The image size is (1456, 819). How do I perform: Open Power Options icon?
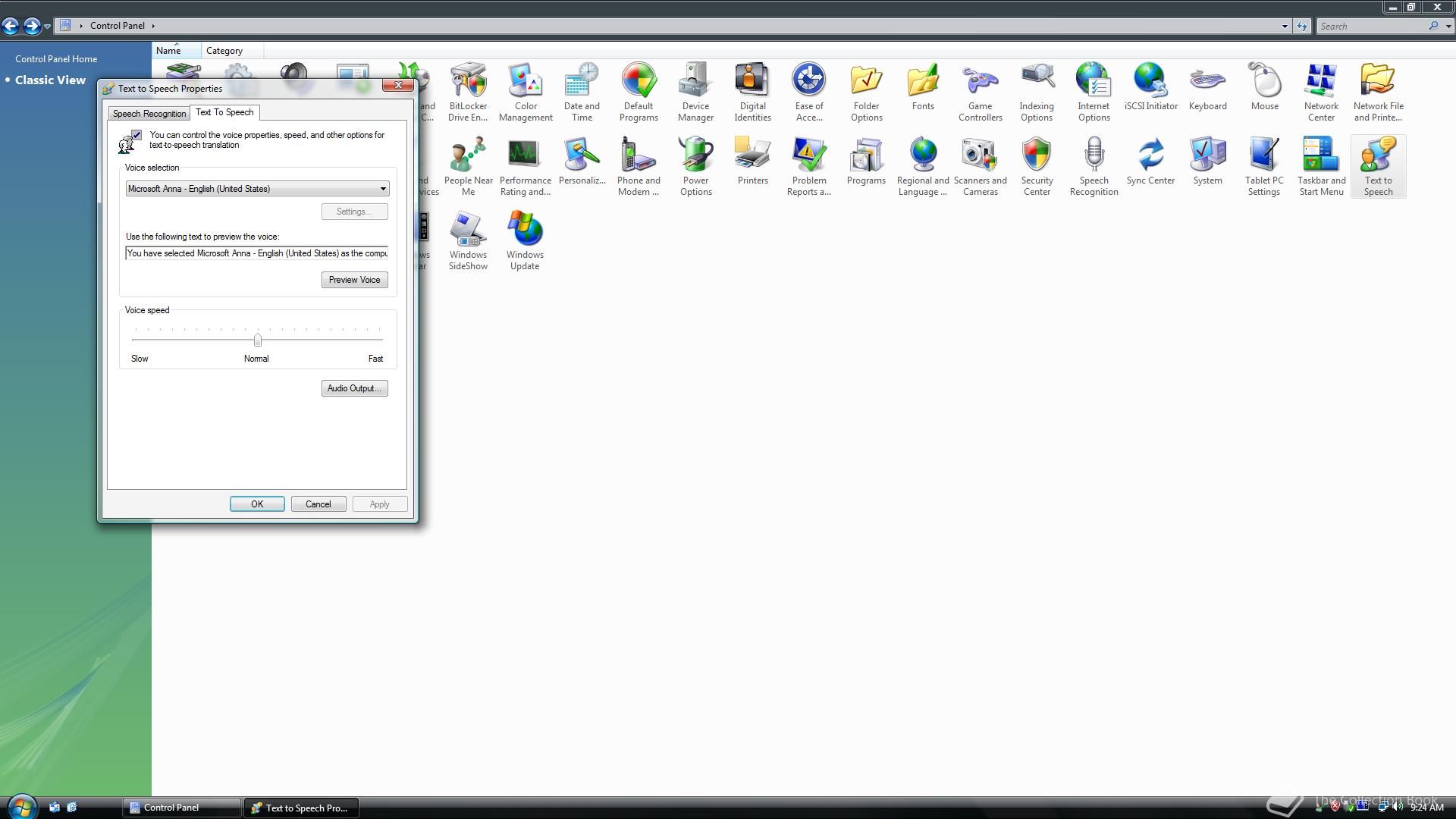tap(695, 166)
